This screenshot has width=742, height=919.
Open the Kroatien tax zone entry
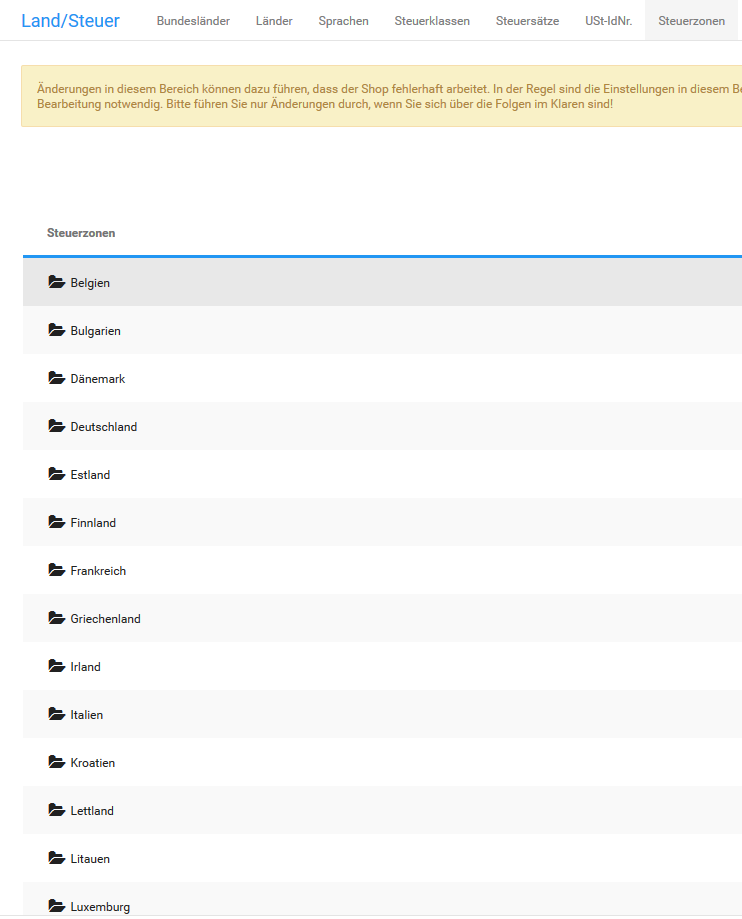(x=92, y=763)
